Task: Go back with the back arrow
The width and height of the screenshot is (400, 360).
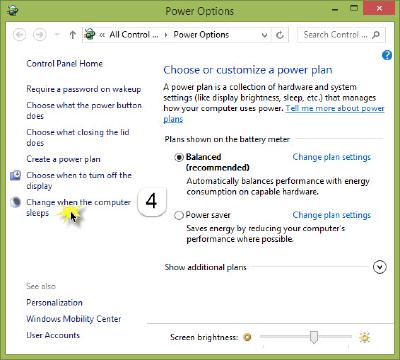Action: 20,35
